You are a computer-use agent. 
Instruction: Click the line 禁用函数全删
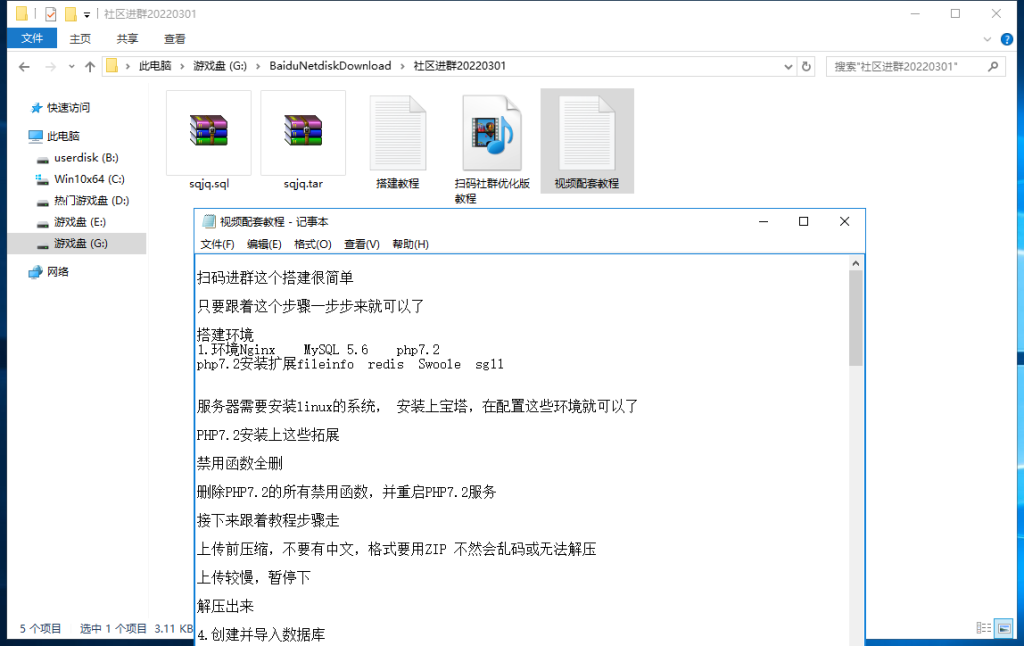coord(240,463)
